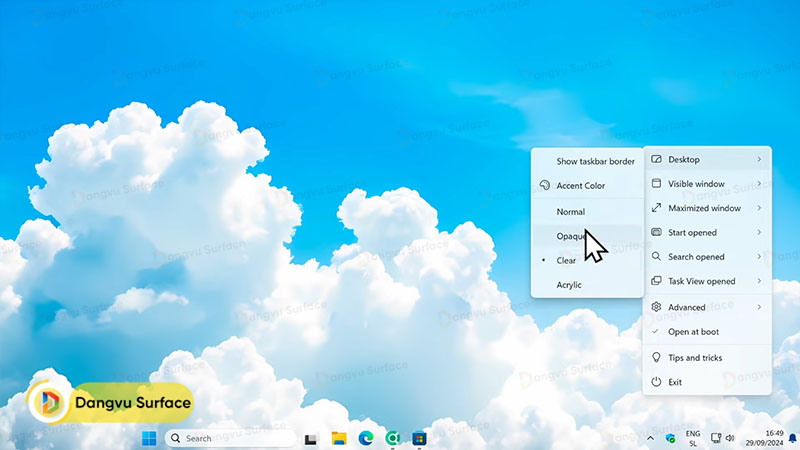Launch Microsoft Edge from the taskbar
Image resolution: width=800 pixels, height=450 pixels.
coord(366,438)
